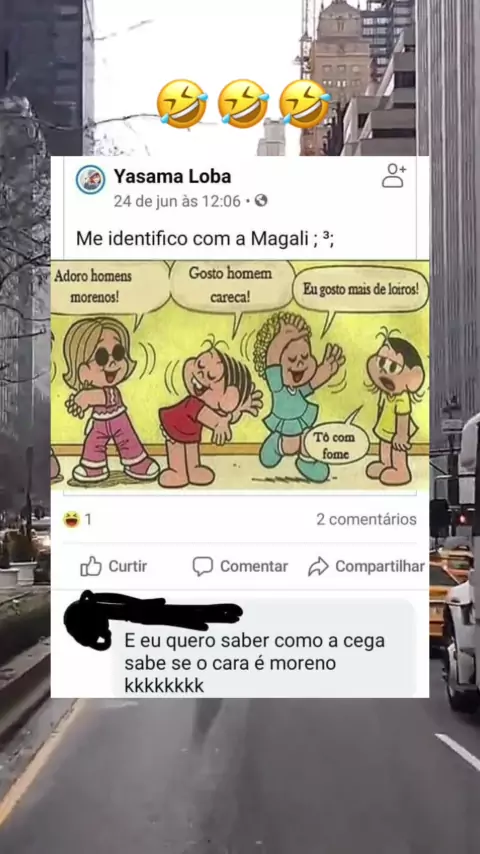
Task: Open the Magali comic image
Action: point(240,375)
